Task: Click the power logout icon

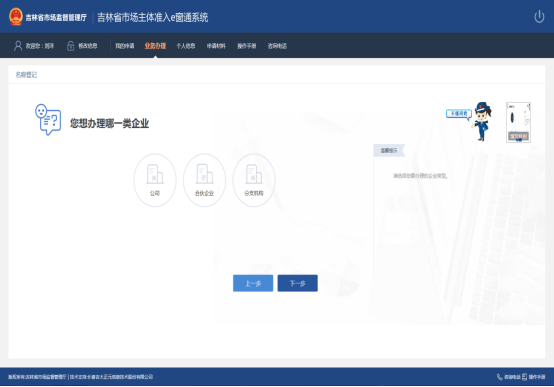Action: pos(539,17)
